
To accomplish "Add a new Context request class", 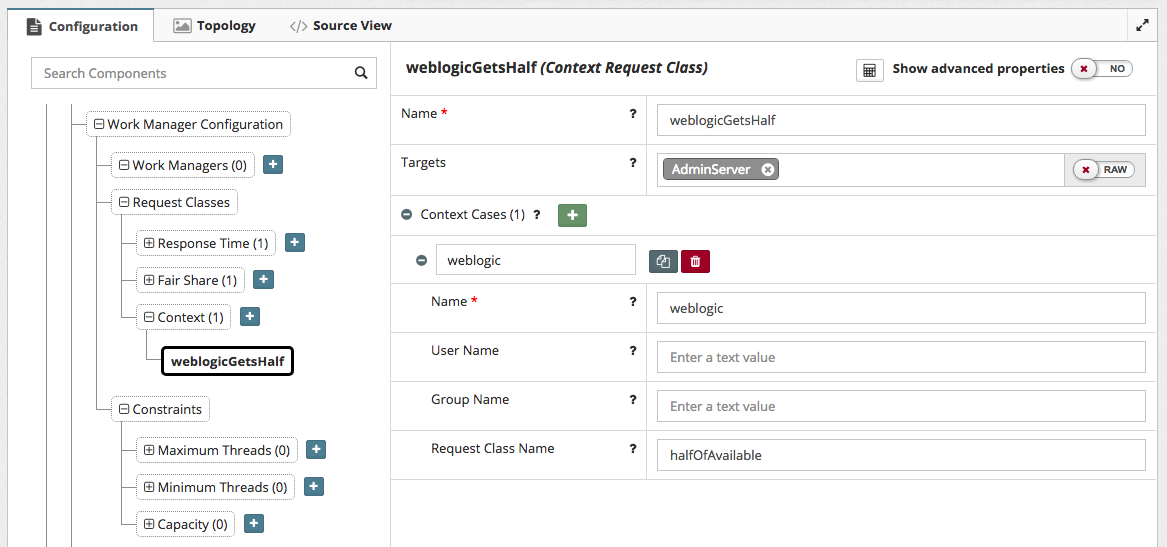I will [x=250, y=317].
